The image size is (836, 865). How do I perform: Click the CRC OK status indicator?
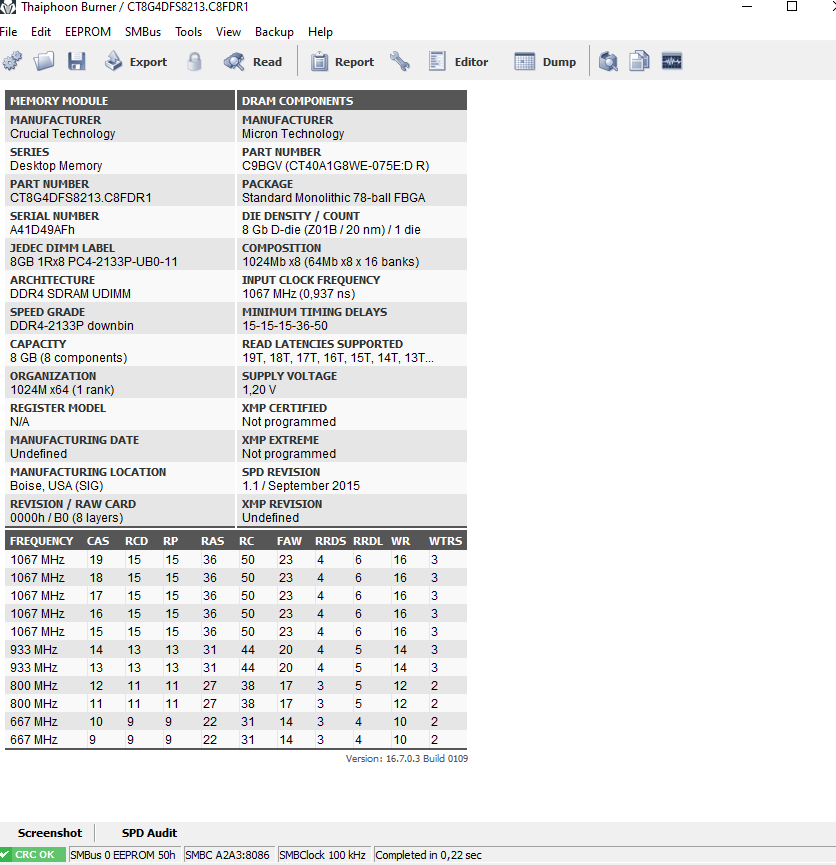(33, 855)
